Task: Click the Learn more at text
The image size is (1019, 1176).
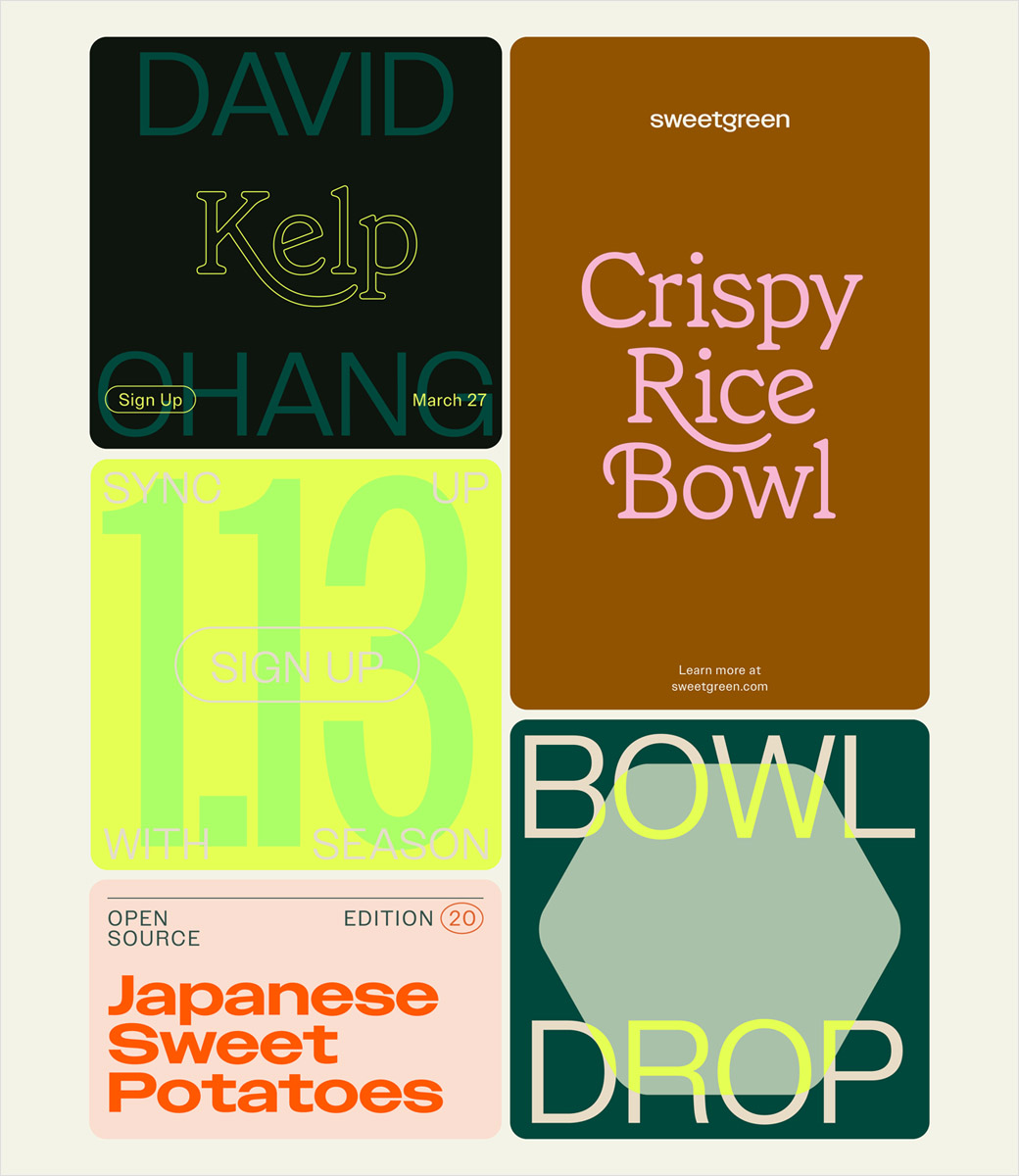Action: pos(719,670)
